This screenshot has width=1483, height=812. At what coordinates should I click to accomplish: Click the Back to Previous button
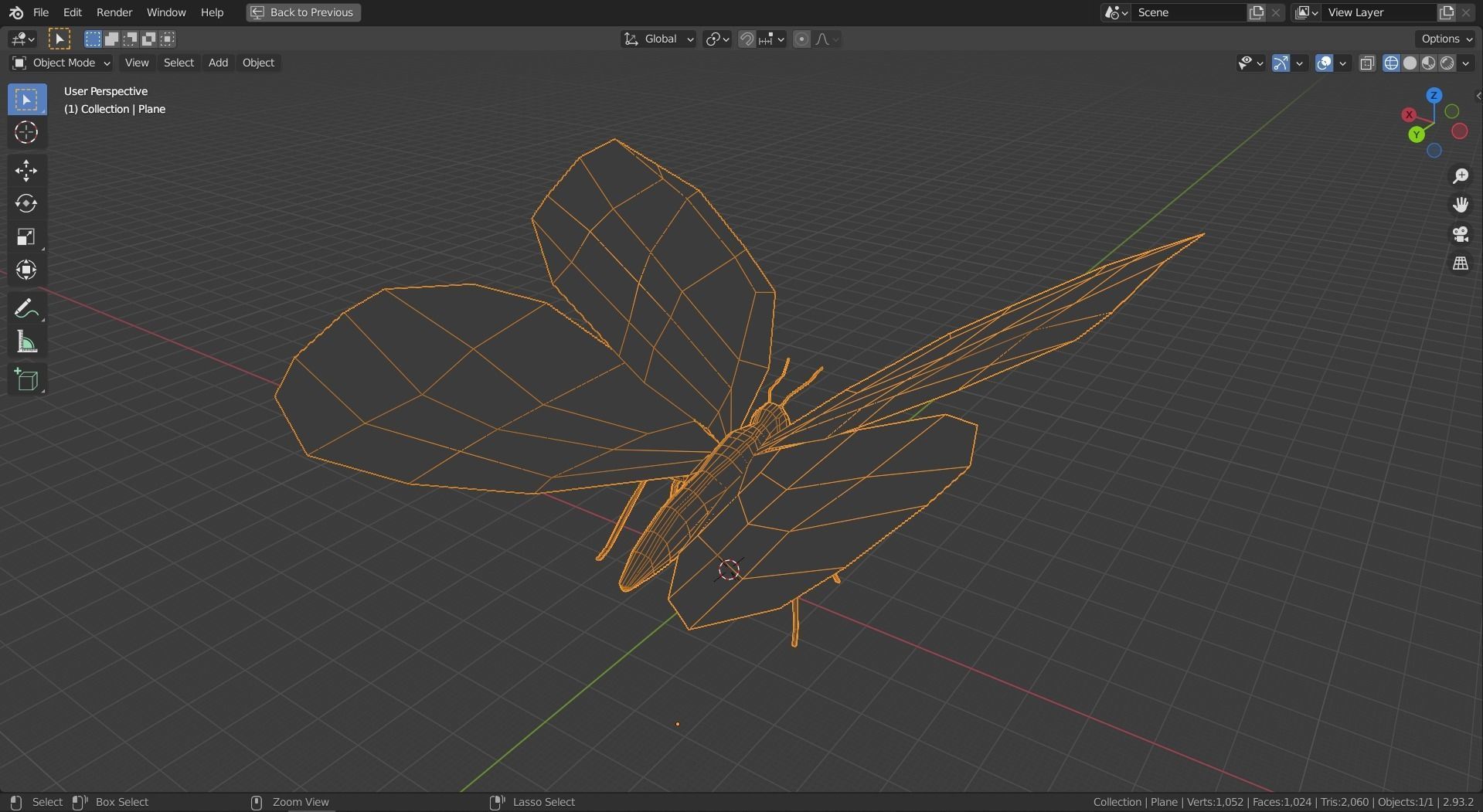click(x=302, y=12)
